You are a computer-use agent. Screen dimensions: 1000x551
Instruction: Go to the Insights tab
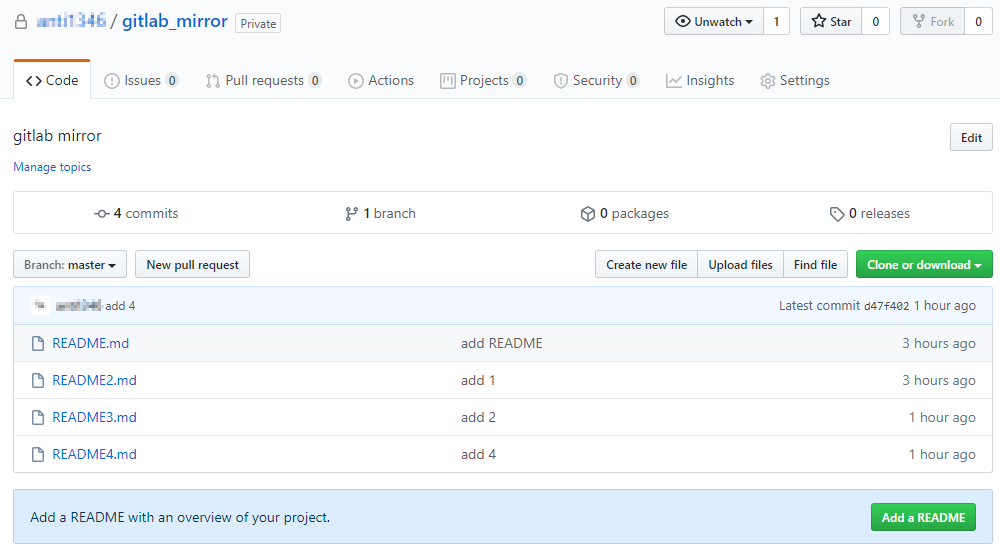coord(700,80)
